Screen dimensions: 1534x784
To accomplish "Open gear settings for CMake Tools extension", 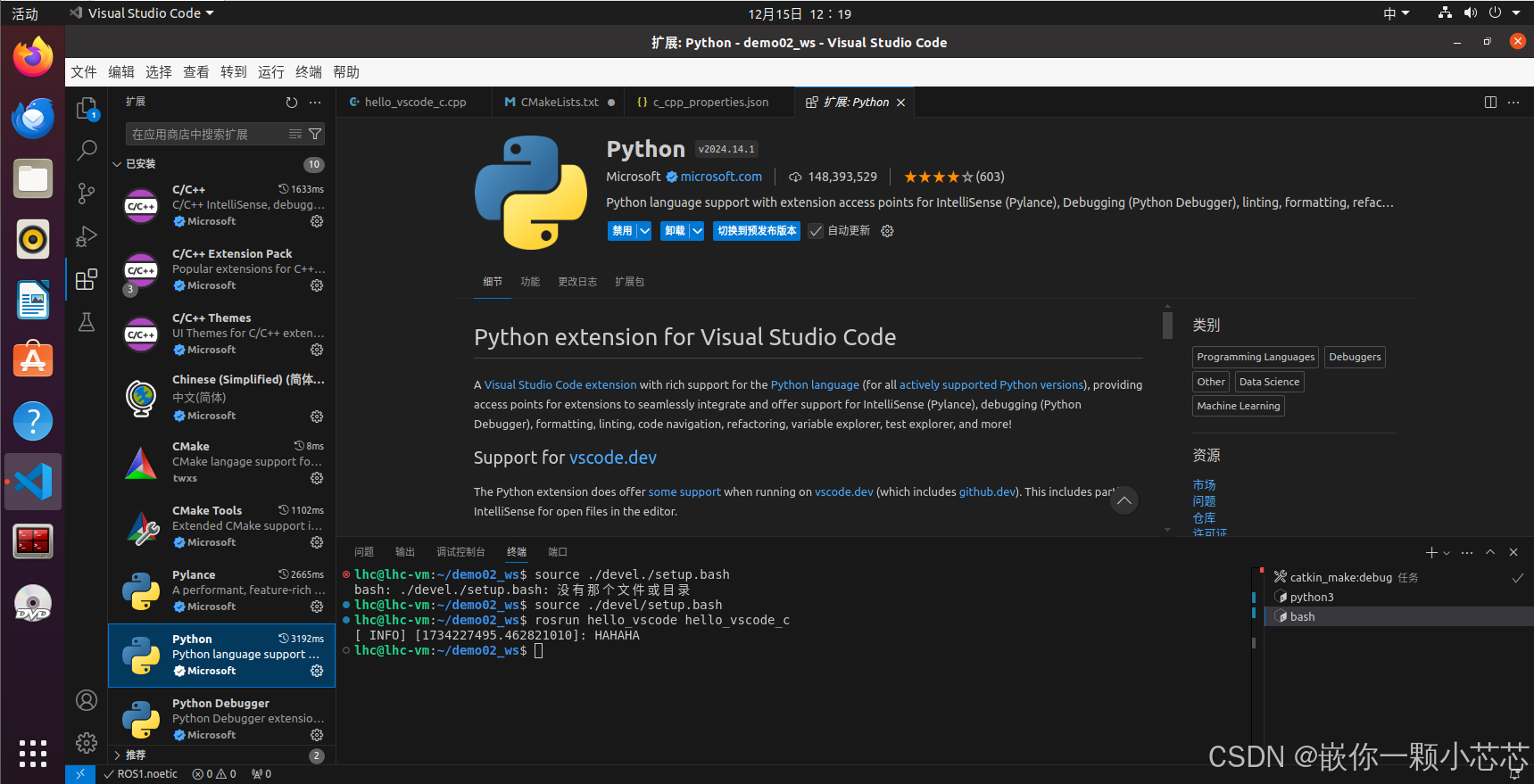I will [317, 542].
